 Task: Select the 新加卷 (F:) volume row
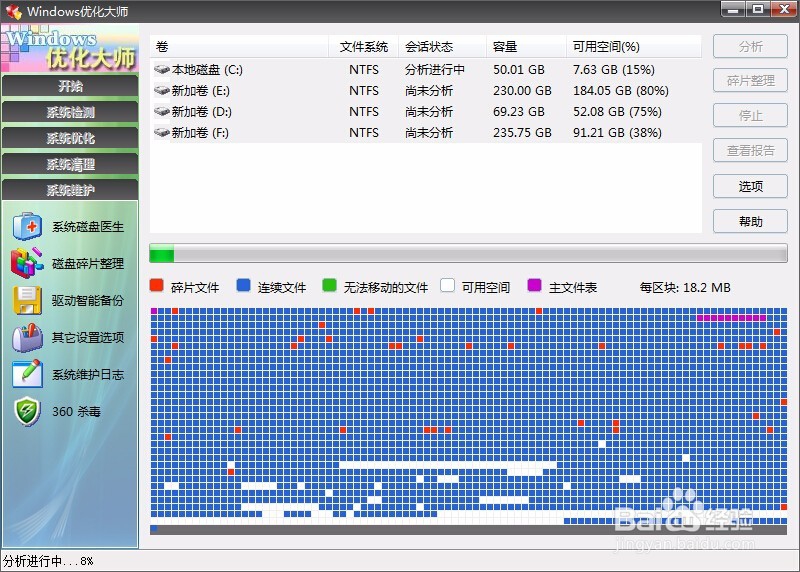point(426,133)
